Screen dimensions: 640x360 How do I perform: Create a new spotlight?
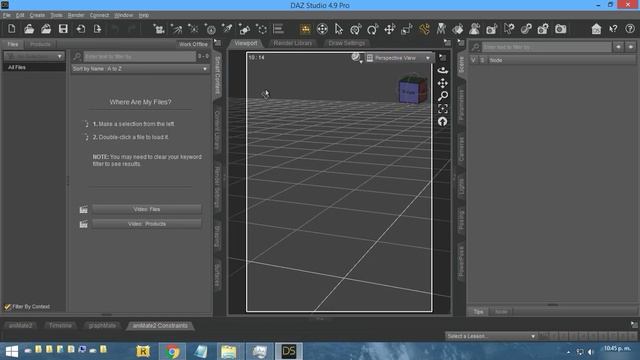click(x=227, y=29)
